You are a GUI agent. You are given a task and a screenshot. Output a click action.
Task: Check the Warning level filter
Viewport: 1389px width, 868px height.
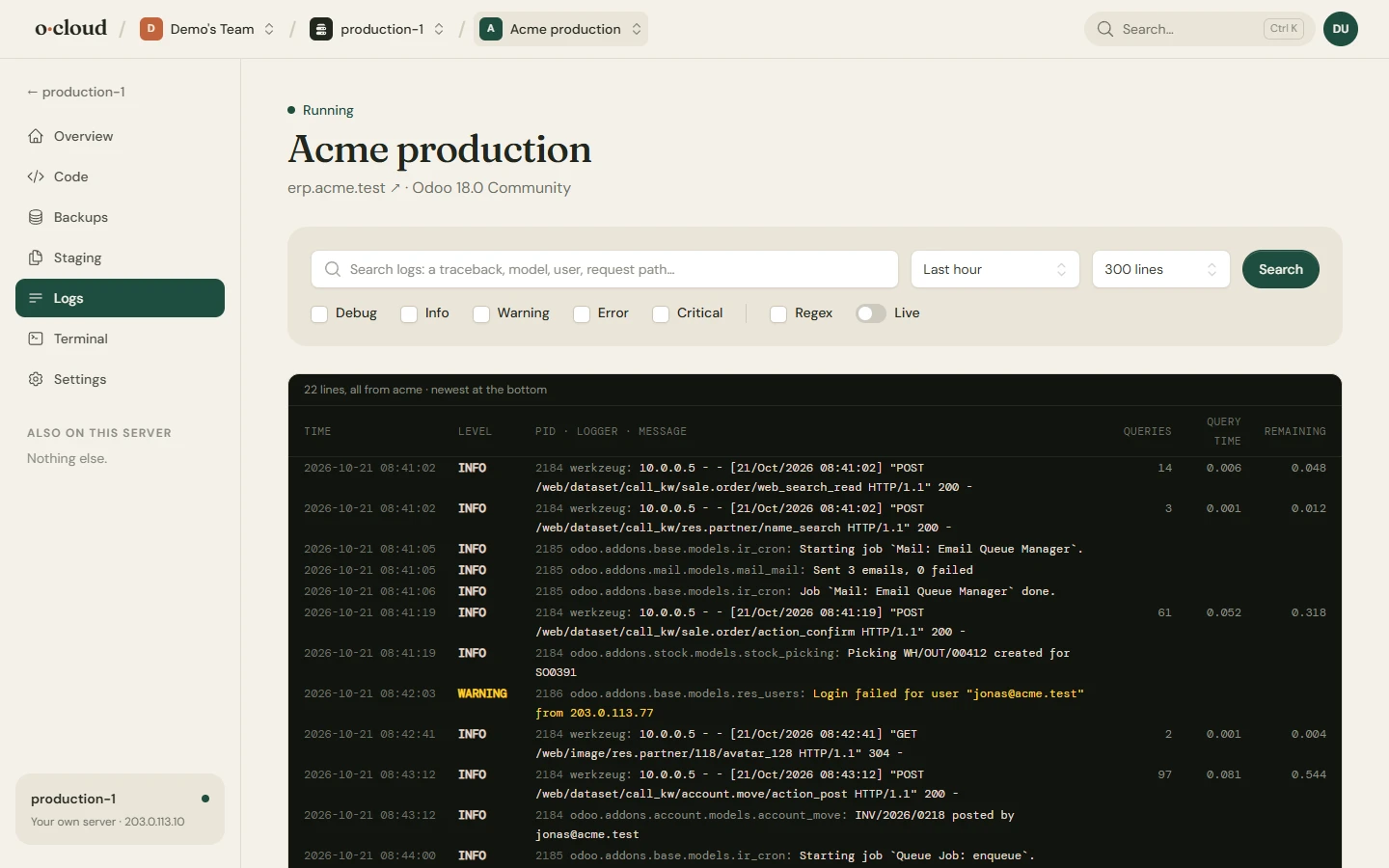(x=481, y=313)
